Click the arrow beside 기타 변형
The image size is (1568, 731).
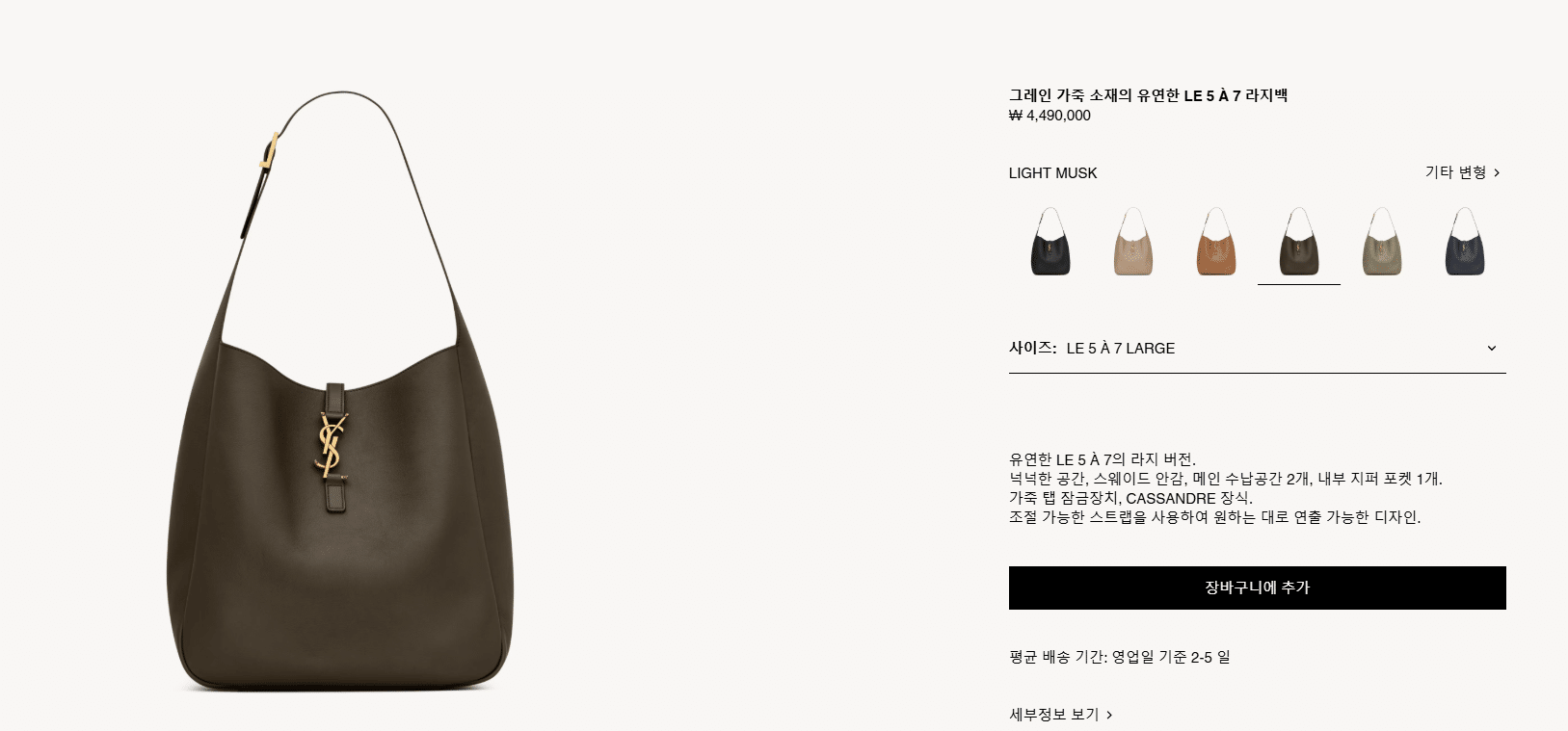1497,172
